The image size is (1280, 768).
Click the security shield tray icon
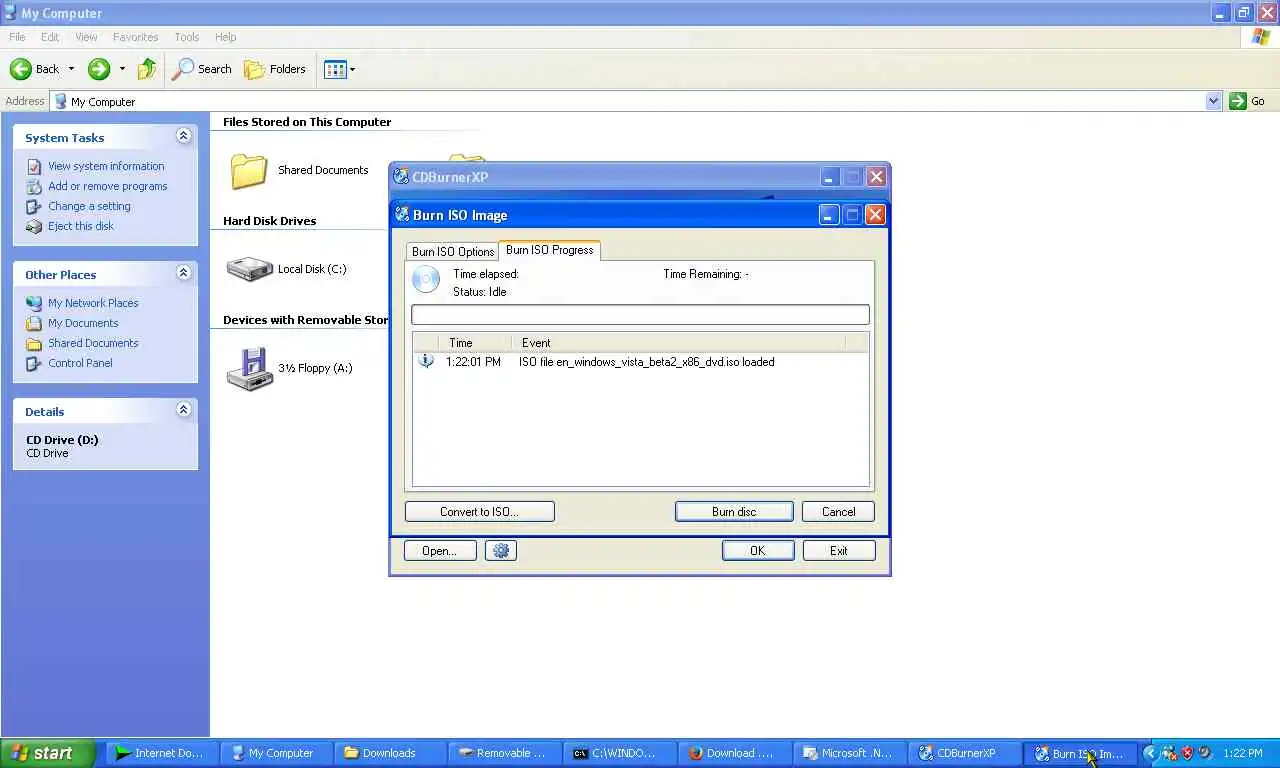pos(1187,753)
